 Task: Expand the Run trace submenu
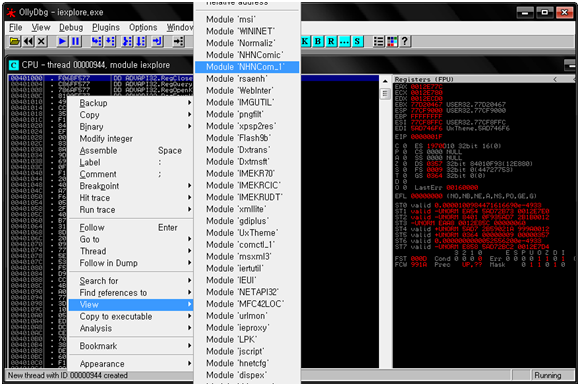pos(131,210)
